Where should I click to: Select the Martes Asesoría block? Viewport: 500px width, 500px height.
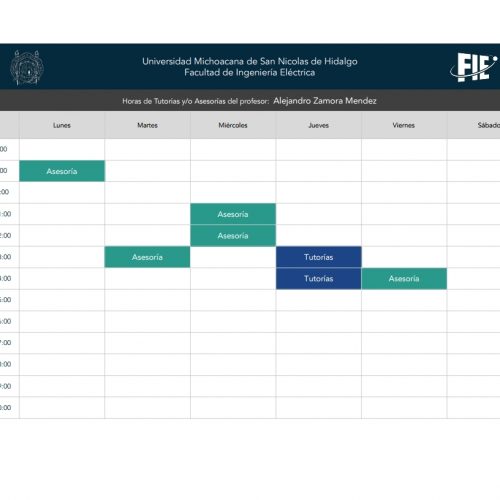[x=147, y=257]
